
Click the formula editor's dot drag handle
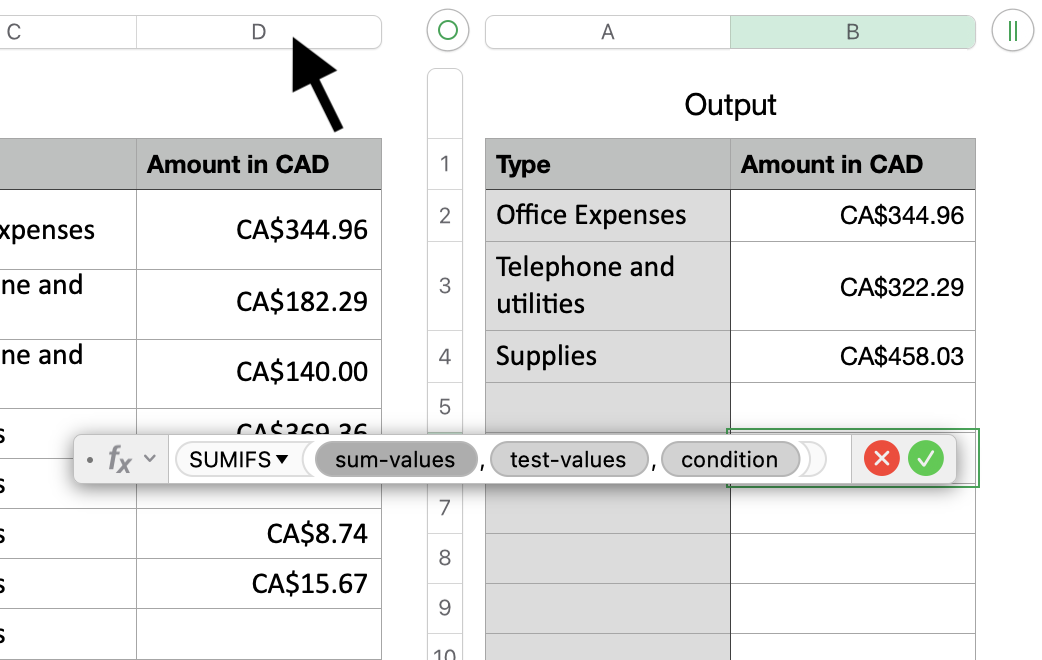click(x=90, y=460)
